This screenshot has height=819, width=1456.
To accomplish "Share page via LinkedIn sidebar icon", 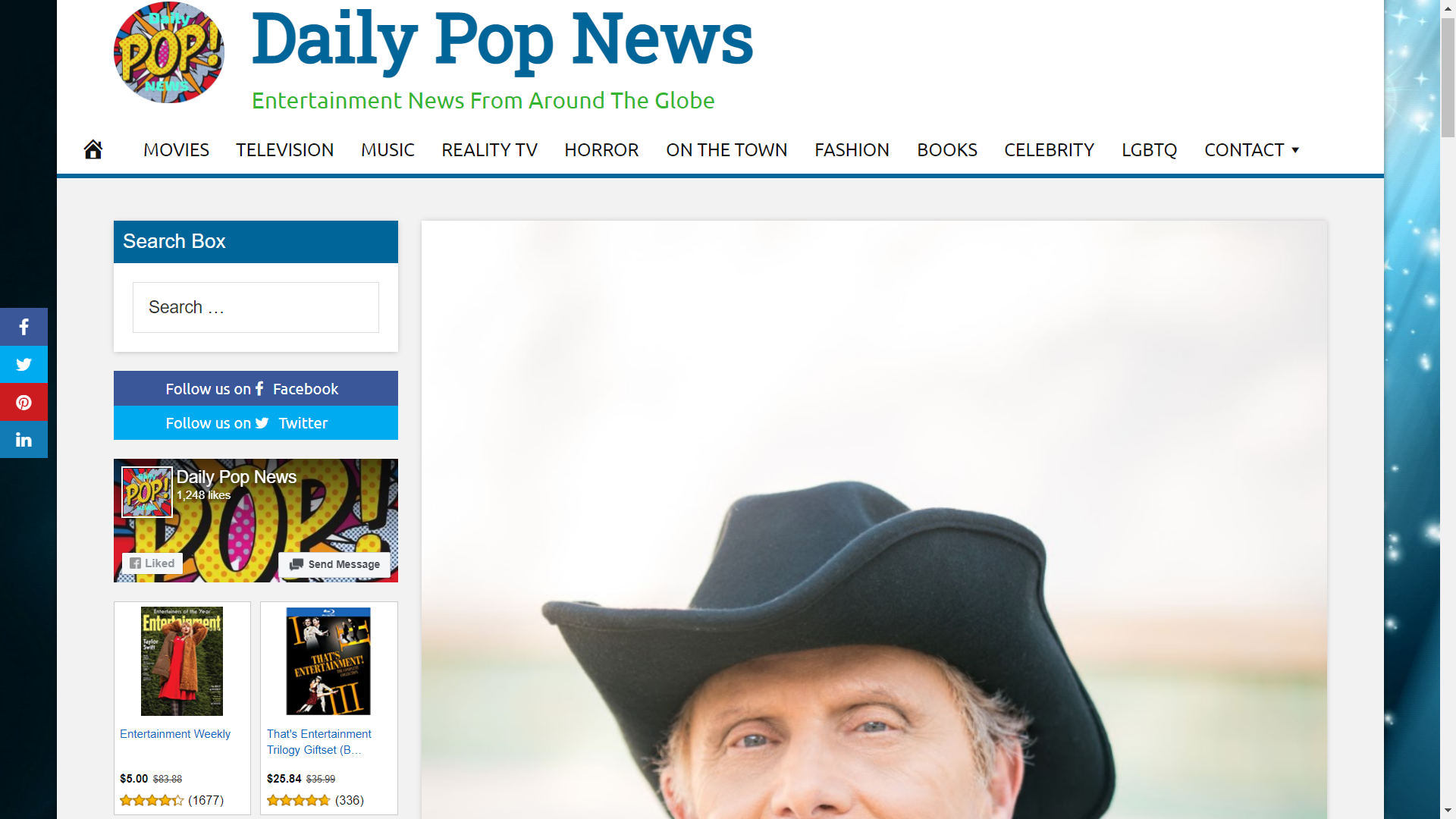I will [x=24, y=440].
